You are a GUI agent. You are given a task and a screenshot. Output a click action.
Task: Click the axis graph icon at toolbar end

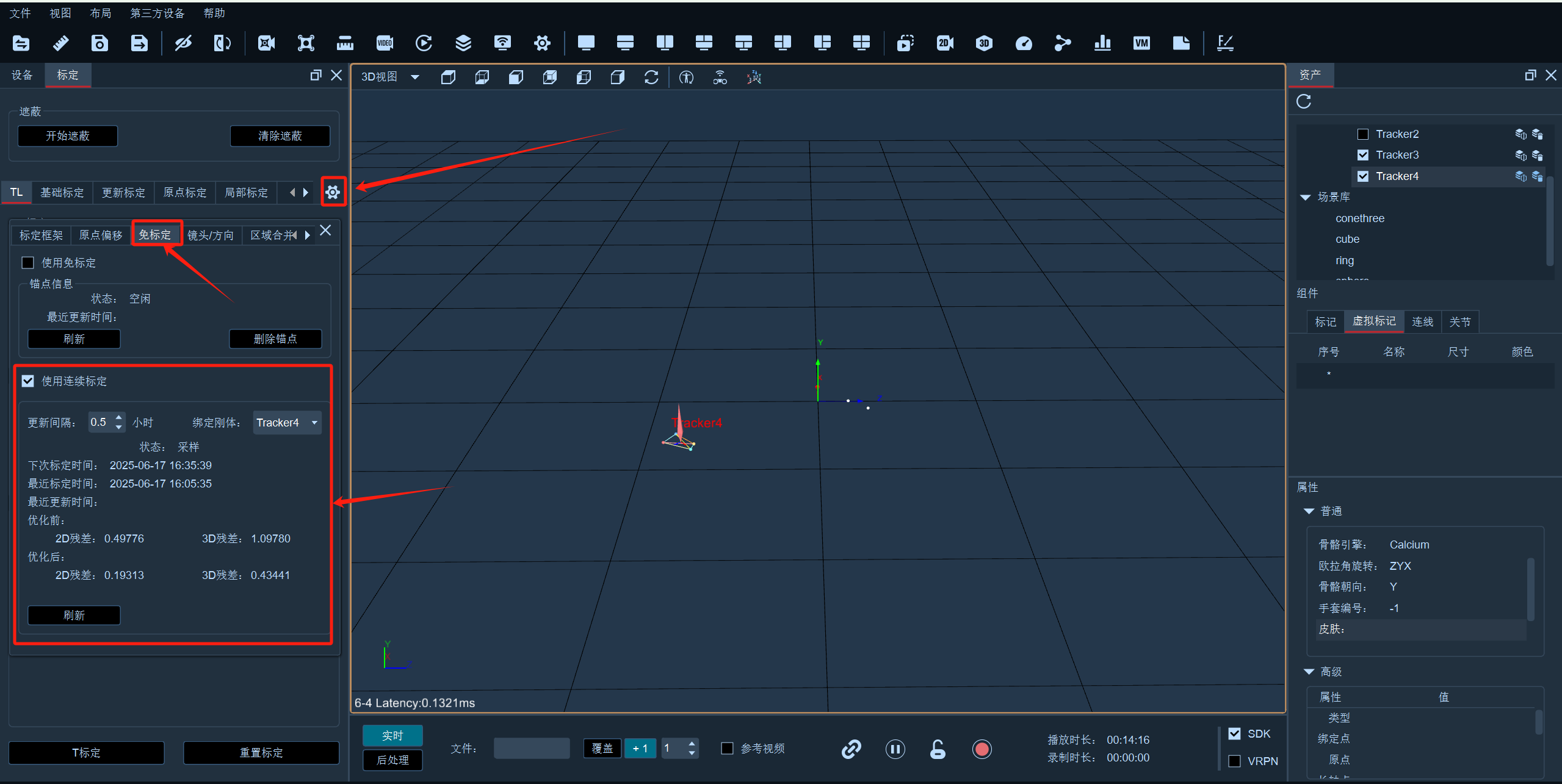coord(1225,43)
